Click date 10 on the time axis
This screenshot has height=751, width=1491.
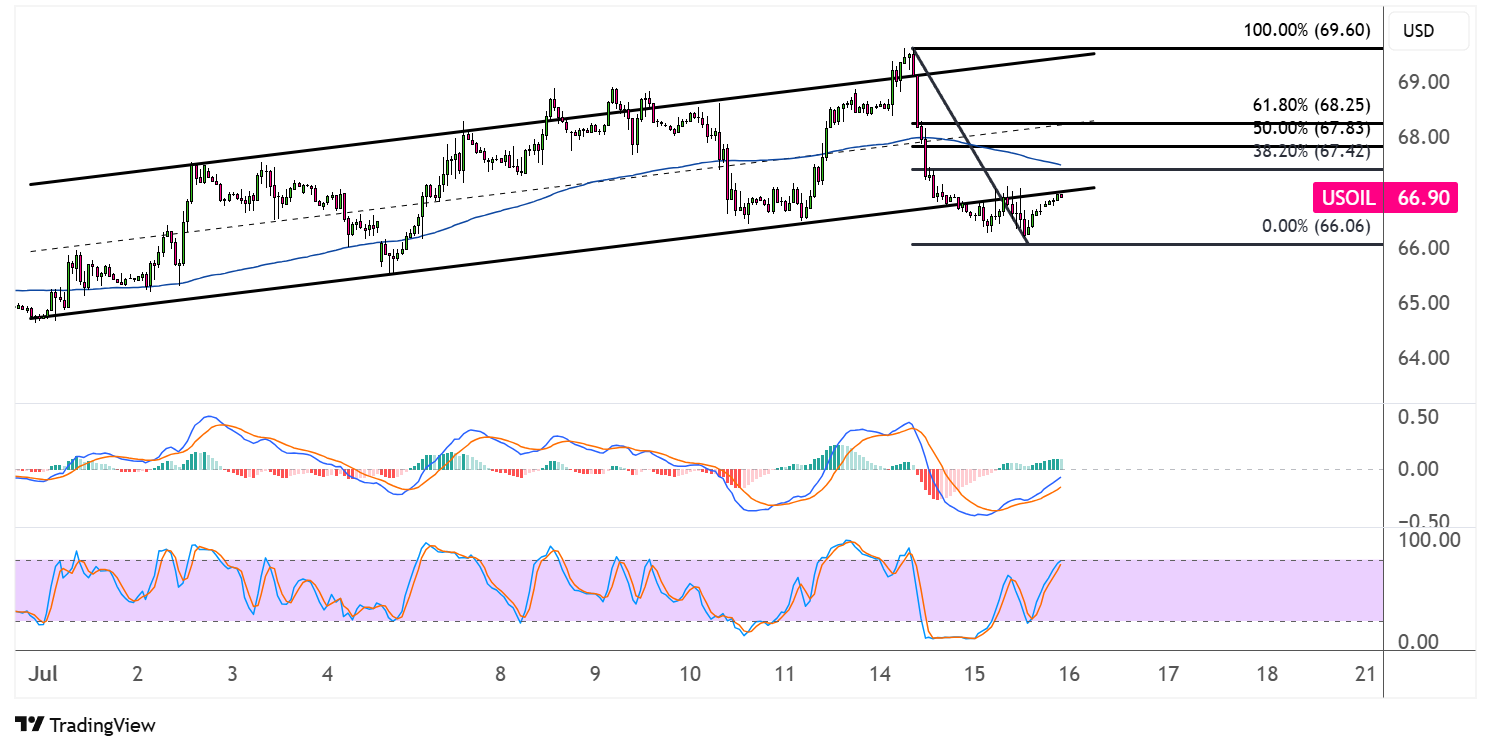pos(690,674)
